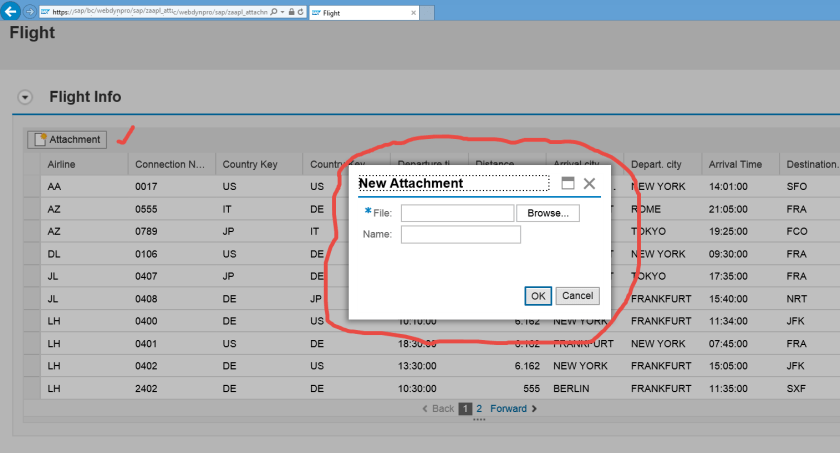Open the address bar dropdown arrow

tap(281, 13)
